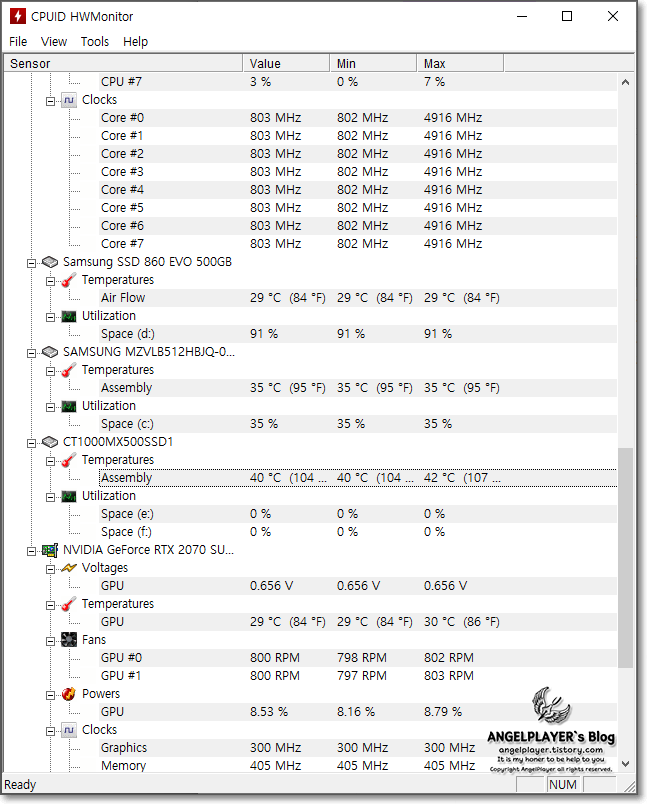Select the Core #3 clock row
Image resolution: width=647 pixels, height=804 pixels.
(x=358, y=172)
